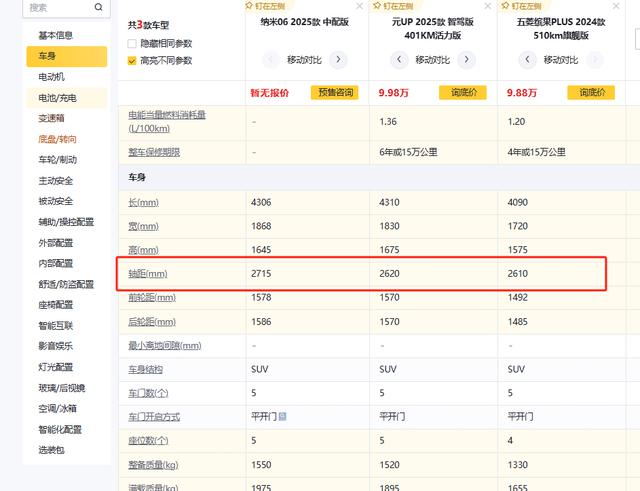Click the 9.98万 price text
This screenshot has width=640, height=491.
pyautogui.click(x=393, y=93)
